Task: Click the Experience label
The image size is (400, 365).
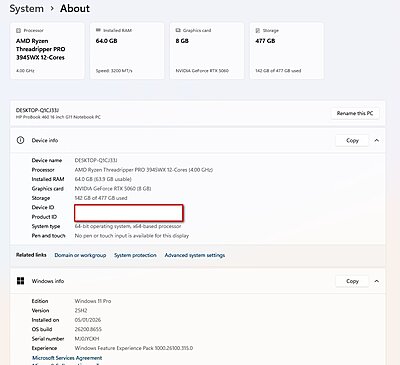Action: tap(44, 348)
